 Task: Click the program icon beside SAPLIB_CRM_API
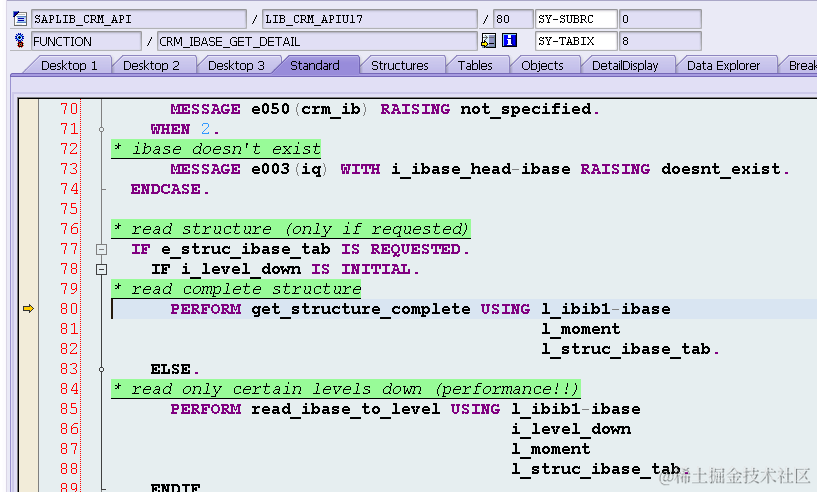click(x=20, y=19)
